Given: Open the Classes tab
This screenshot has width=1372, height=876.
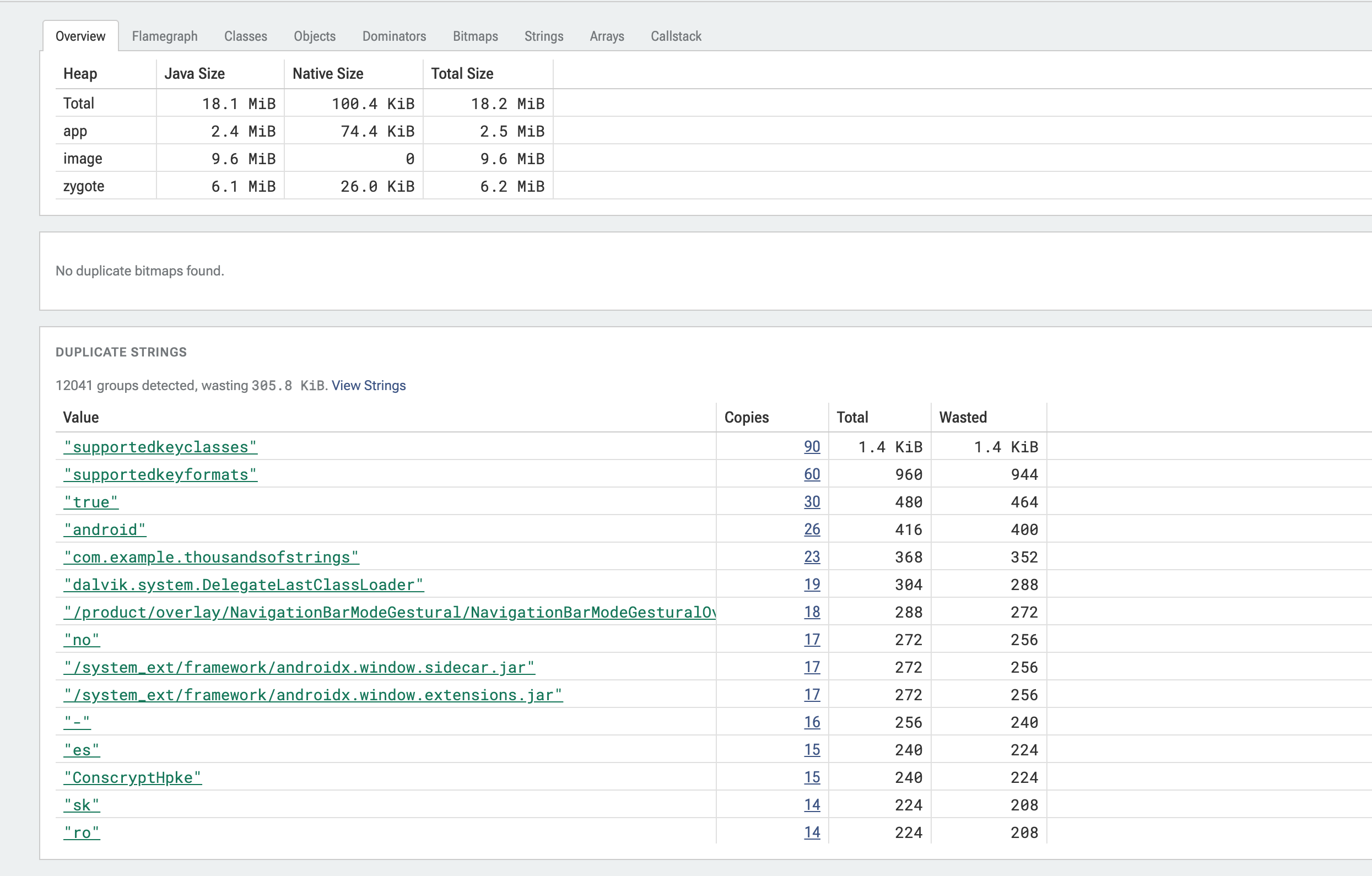Looking at the screenshot, I should pyautogui.click(x=246, y=36).
